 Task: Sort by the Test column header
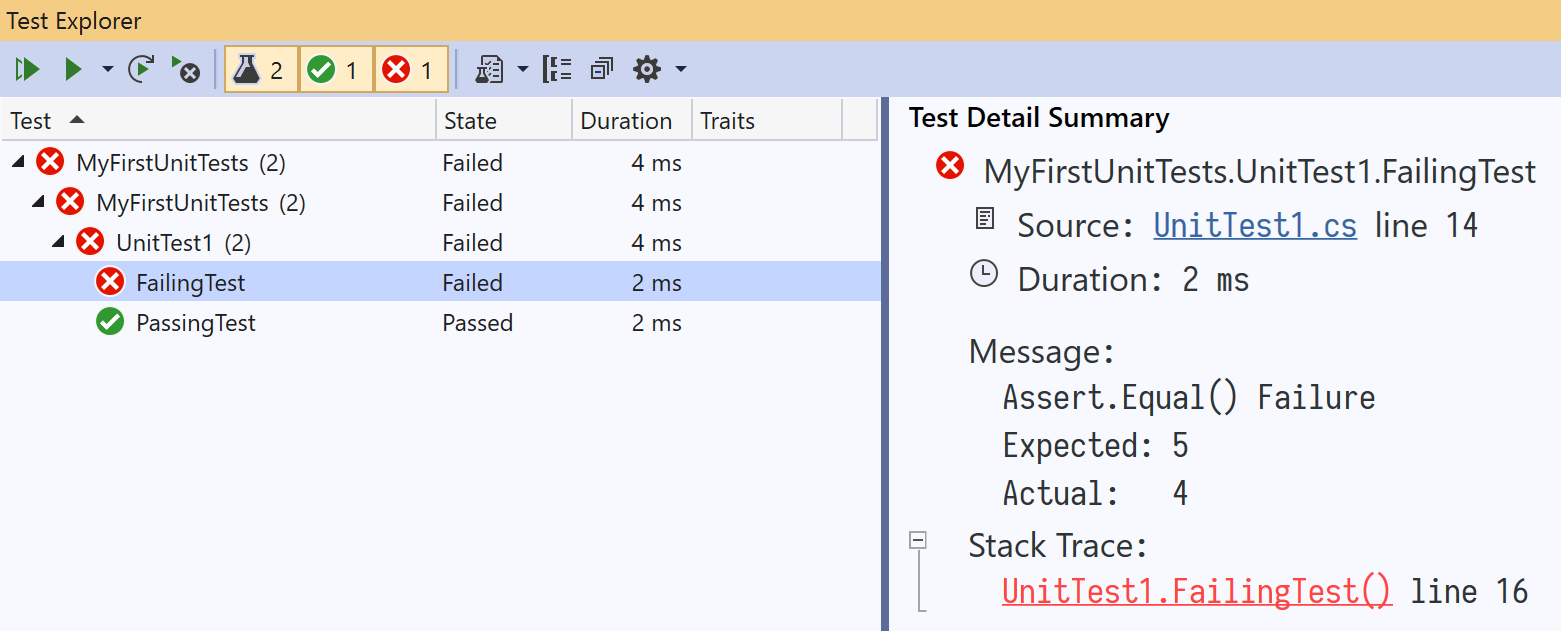point(218,121)
